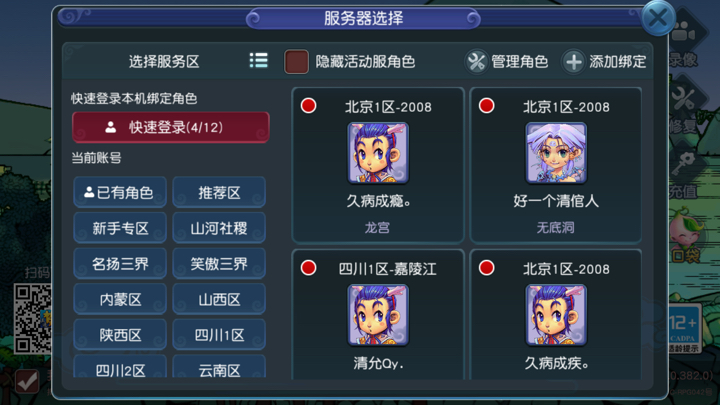Select the 推荐区 server tab
Image resolution: width=720 pixels, height=405 pixels.
pos(219,192)
